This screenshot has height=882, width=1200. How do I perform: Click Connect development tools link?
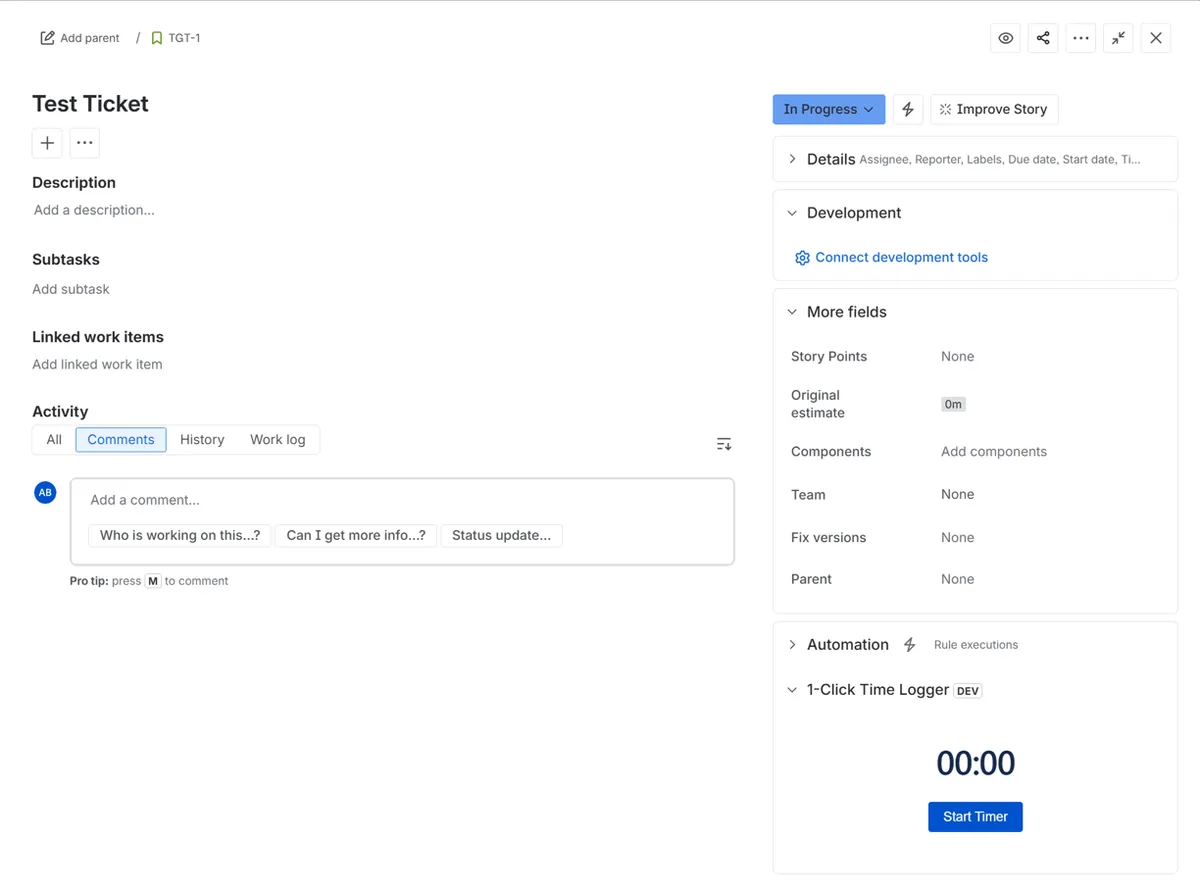point(901,257)
